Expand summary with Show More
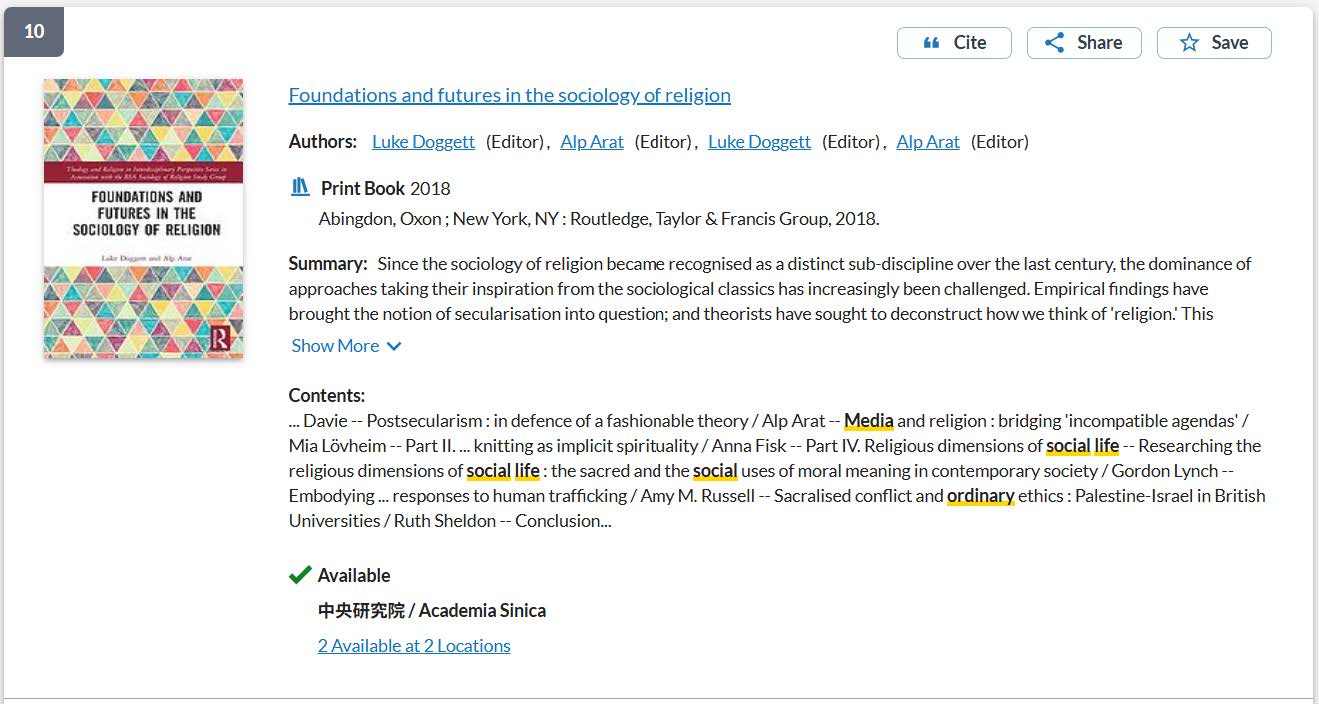The image size is (1319, 704). tap(336, 346)
